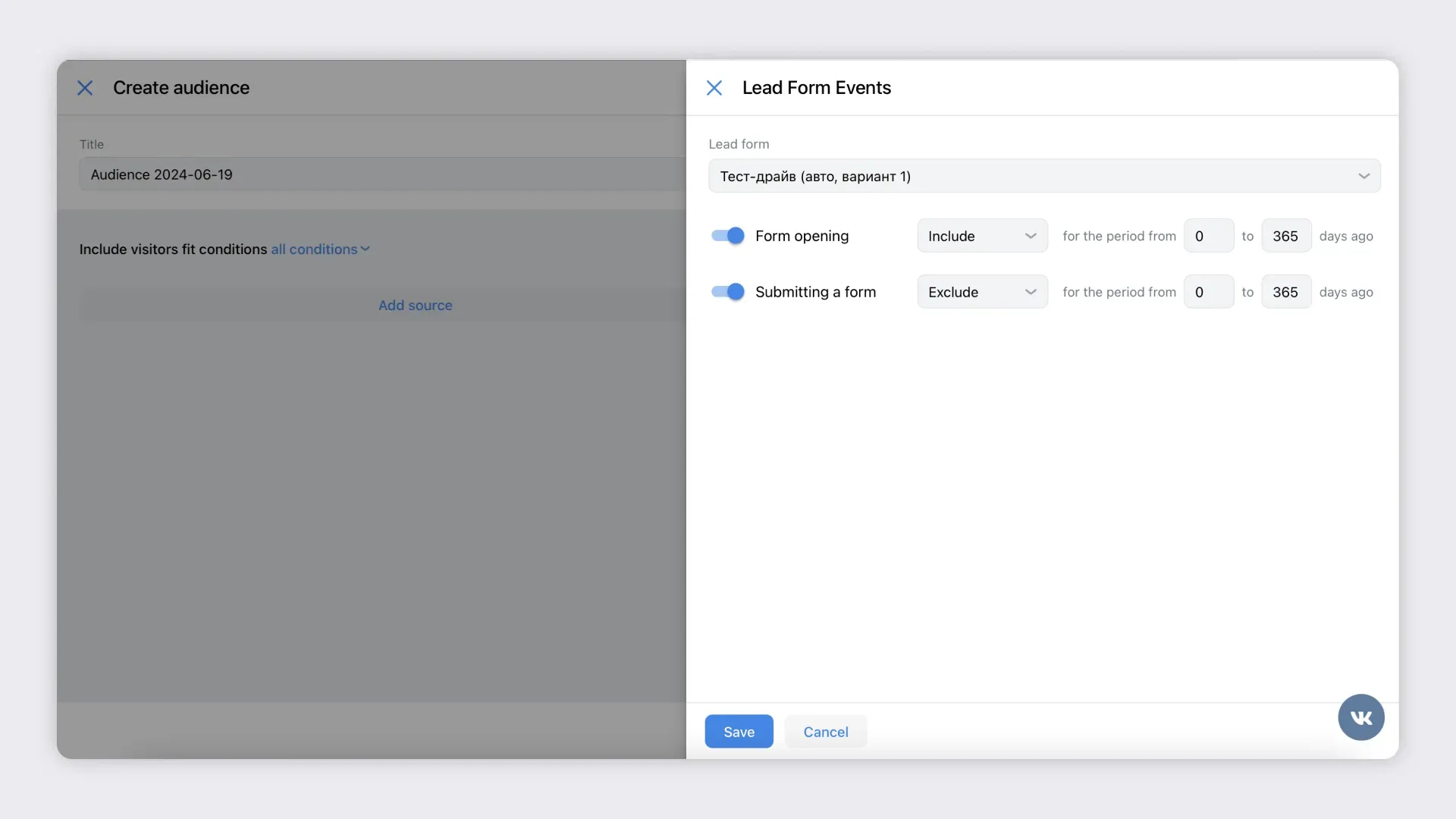1456x819 pixels.
Task: Disable the Submitting a form switch
Action: click(727, 292)
